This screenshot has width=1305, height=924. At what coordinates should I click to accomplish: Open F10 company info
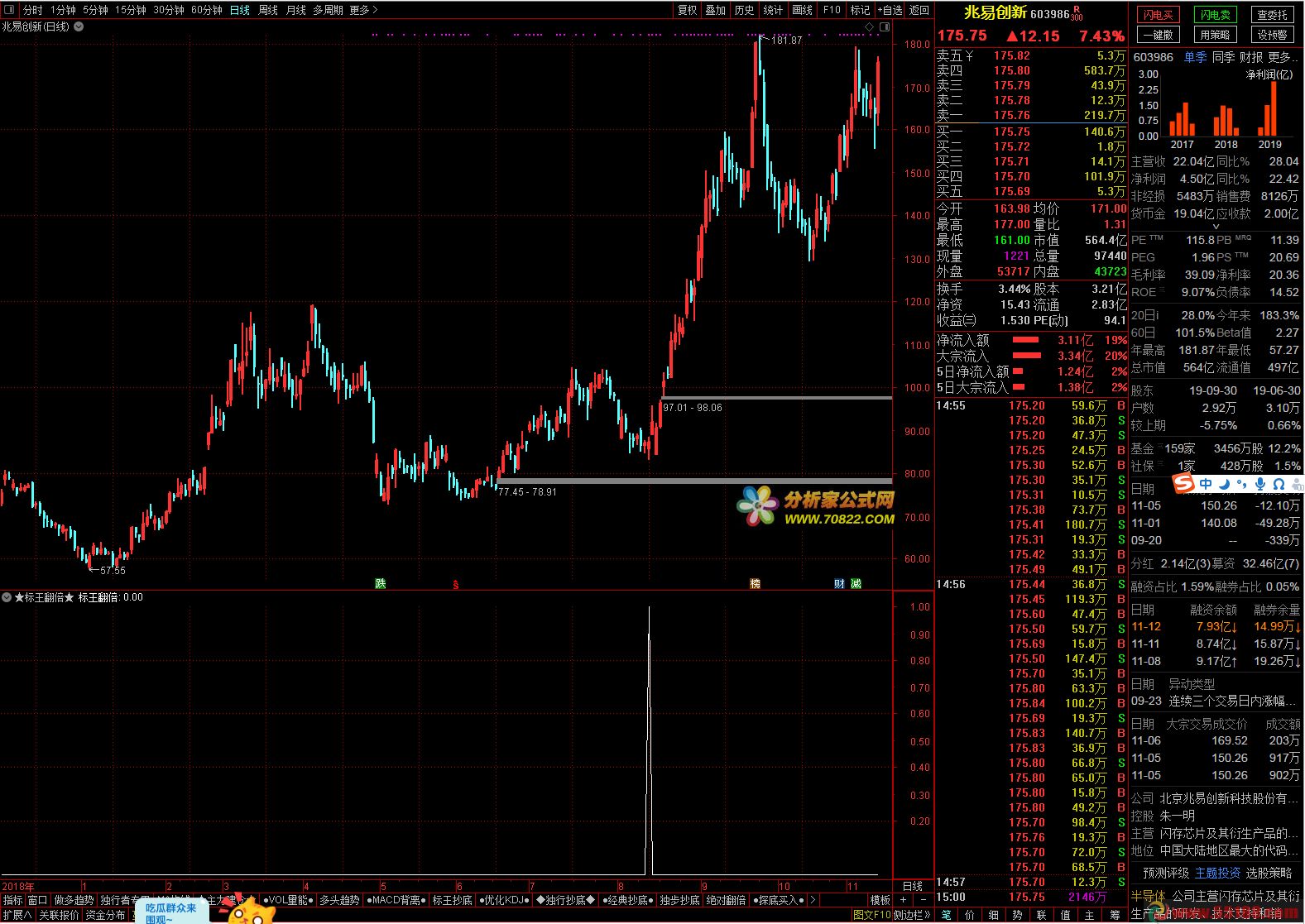pyautogui.click(x=832, y=10)
